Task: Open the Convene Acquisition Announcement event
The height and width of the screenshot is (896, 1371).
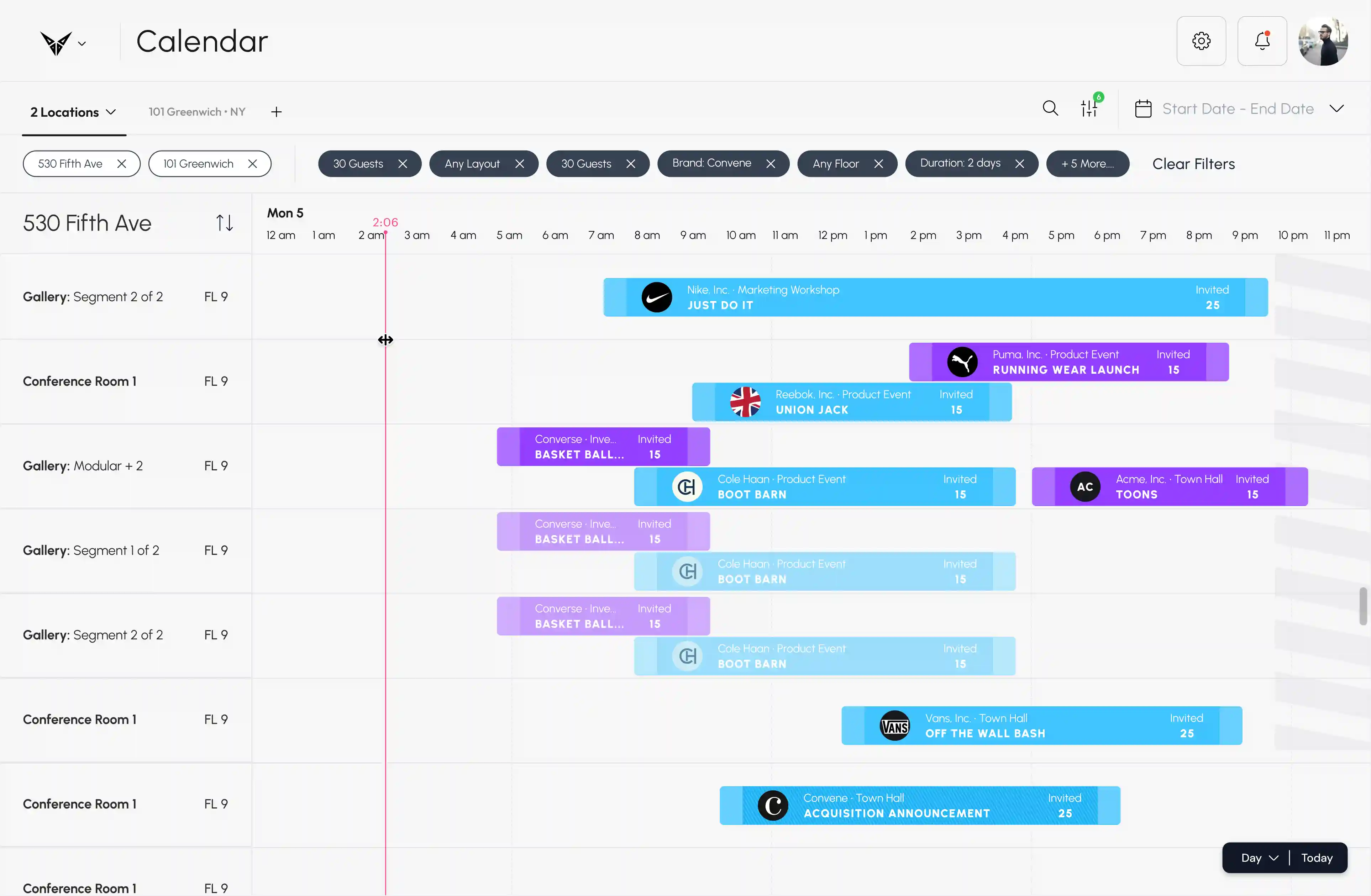Action: point(920,806)
